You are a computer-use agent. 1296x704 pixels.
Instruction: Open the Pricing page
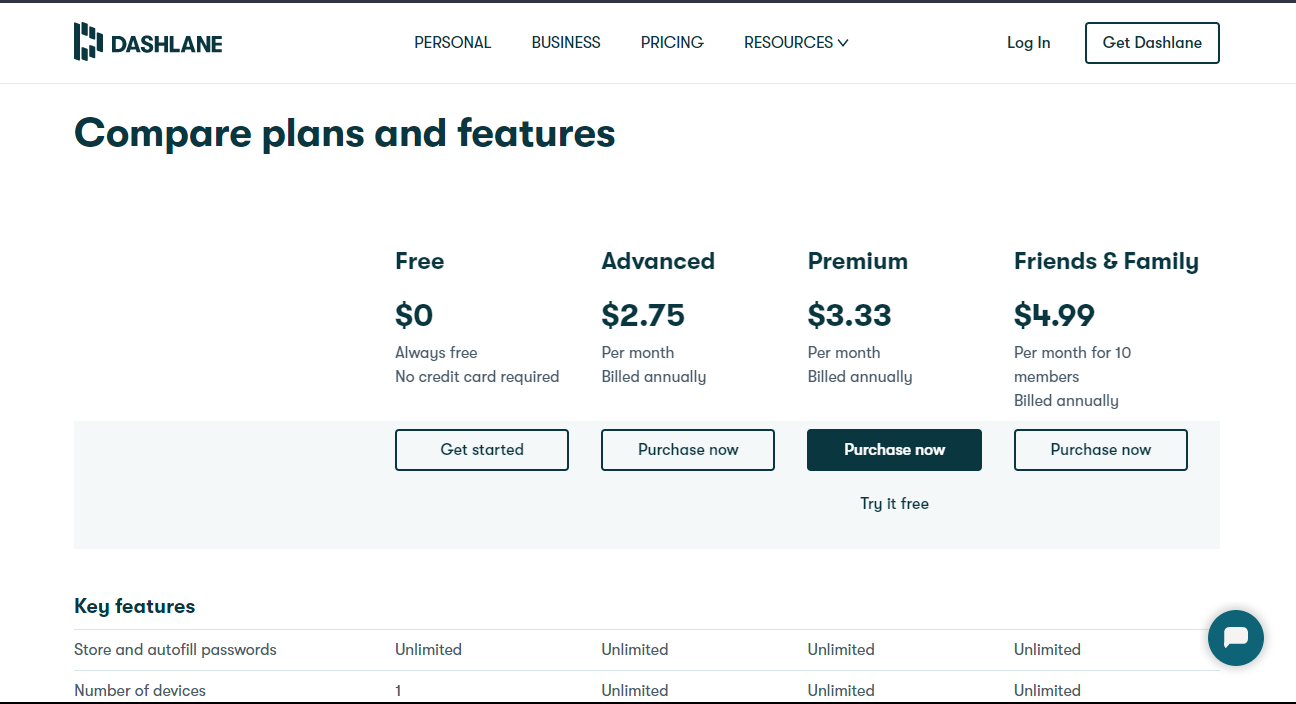click(x=672, y=42)
